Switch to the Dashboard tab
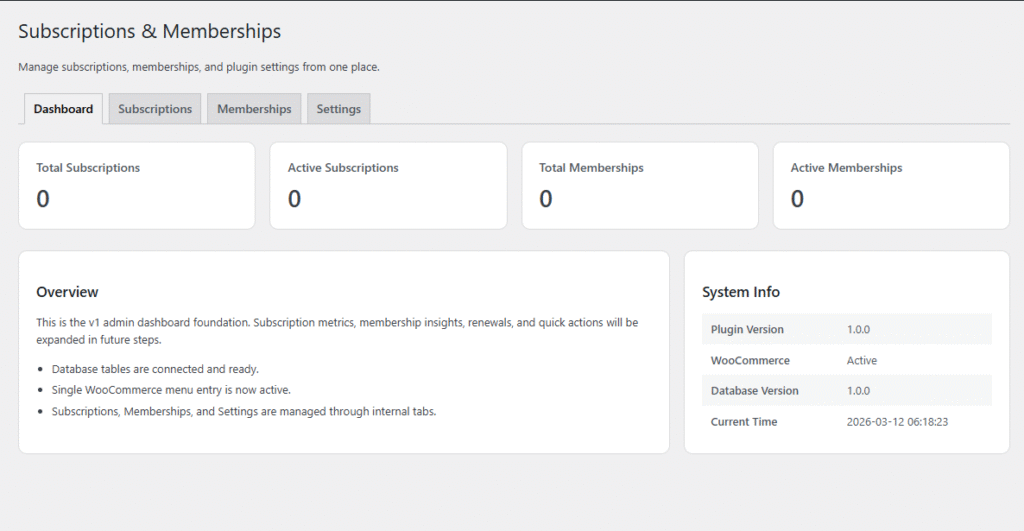The height and width of the screenshot is (531, 1024). [63, 109]
